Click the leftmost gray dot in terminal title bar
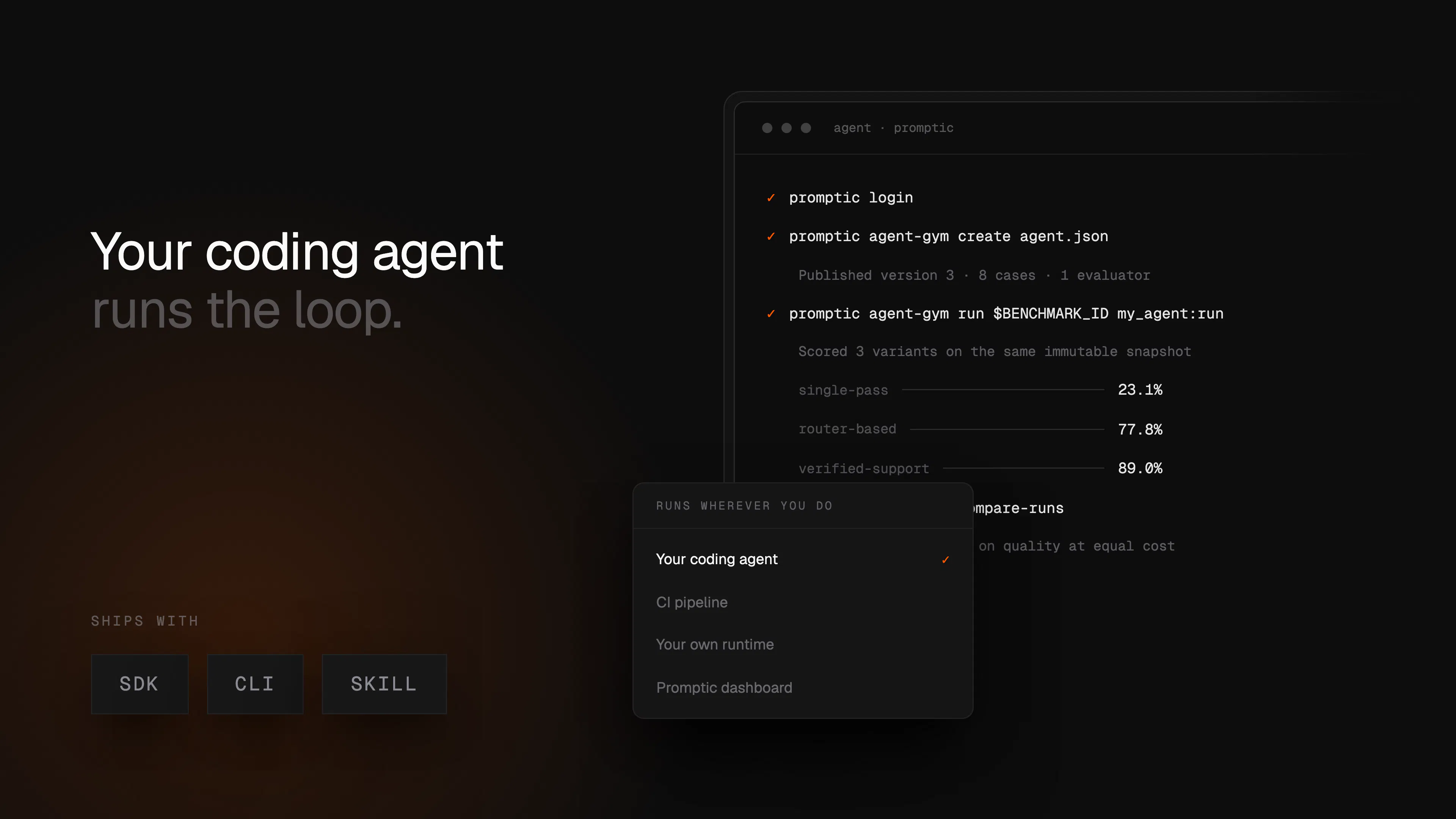The height and width of the screenshot is (819, 1456). click(x=767, y=128)
